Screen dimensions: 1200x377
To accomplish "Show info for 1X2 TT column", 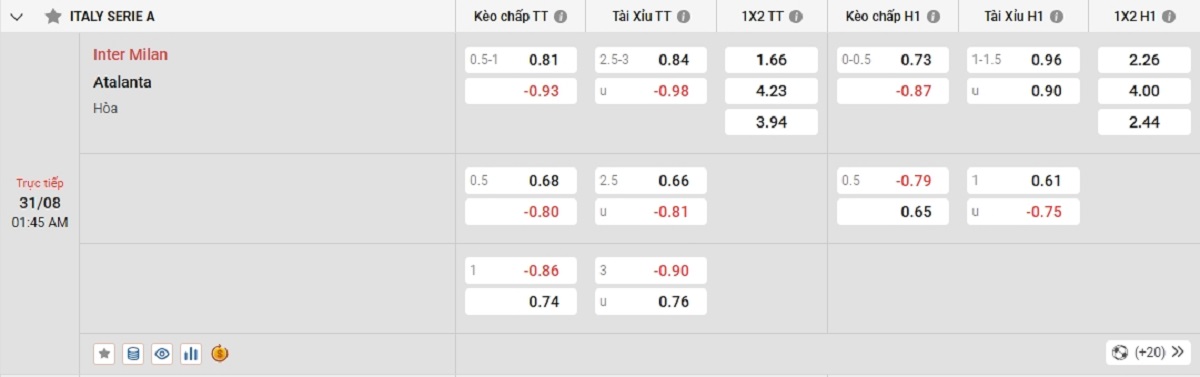I will coord(804,17).
